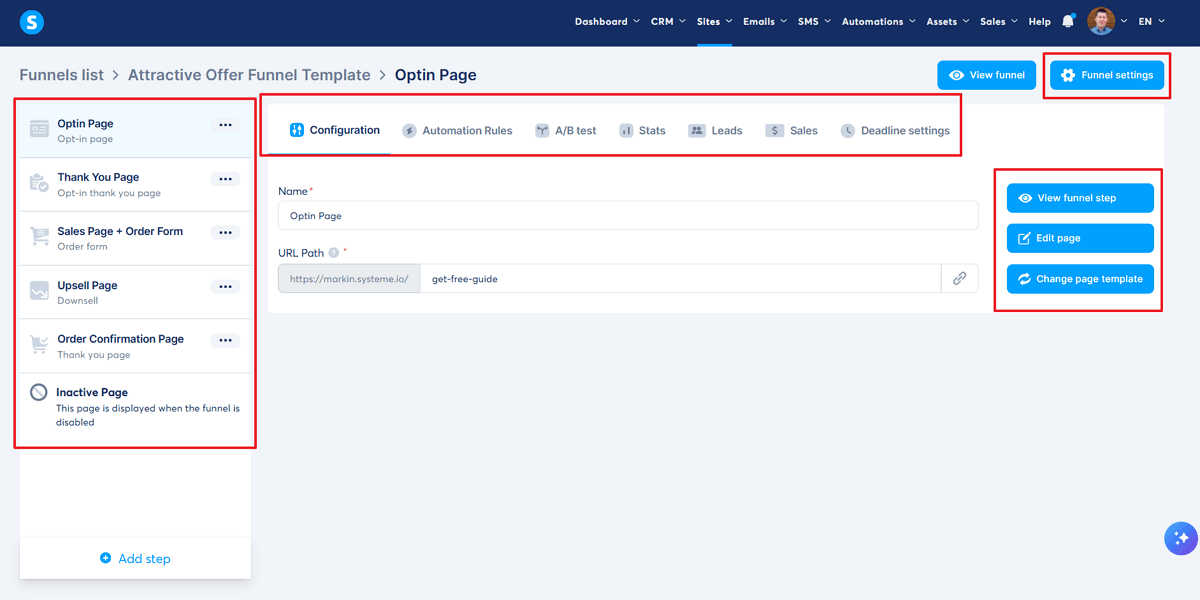Click the Inactive Page disabled icon
Image resolution: width=1200 pixels, height=600 pixels.
click(39, 393)
